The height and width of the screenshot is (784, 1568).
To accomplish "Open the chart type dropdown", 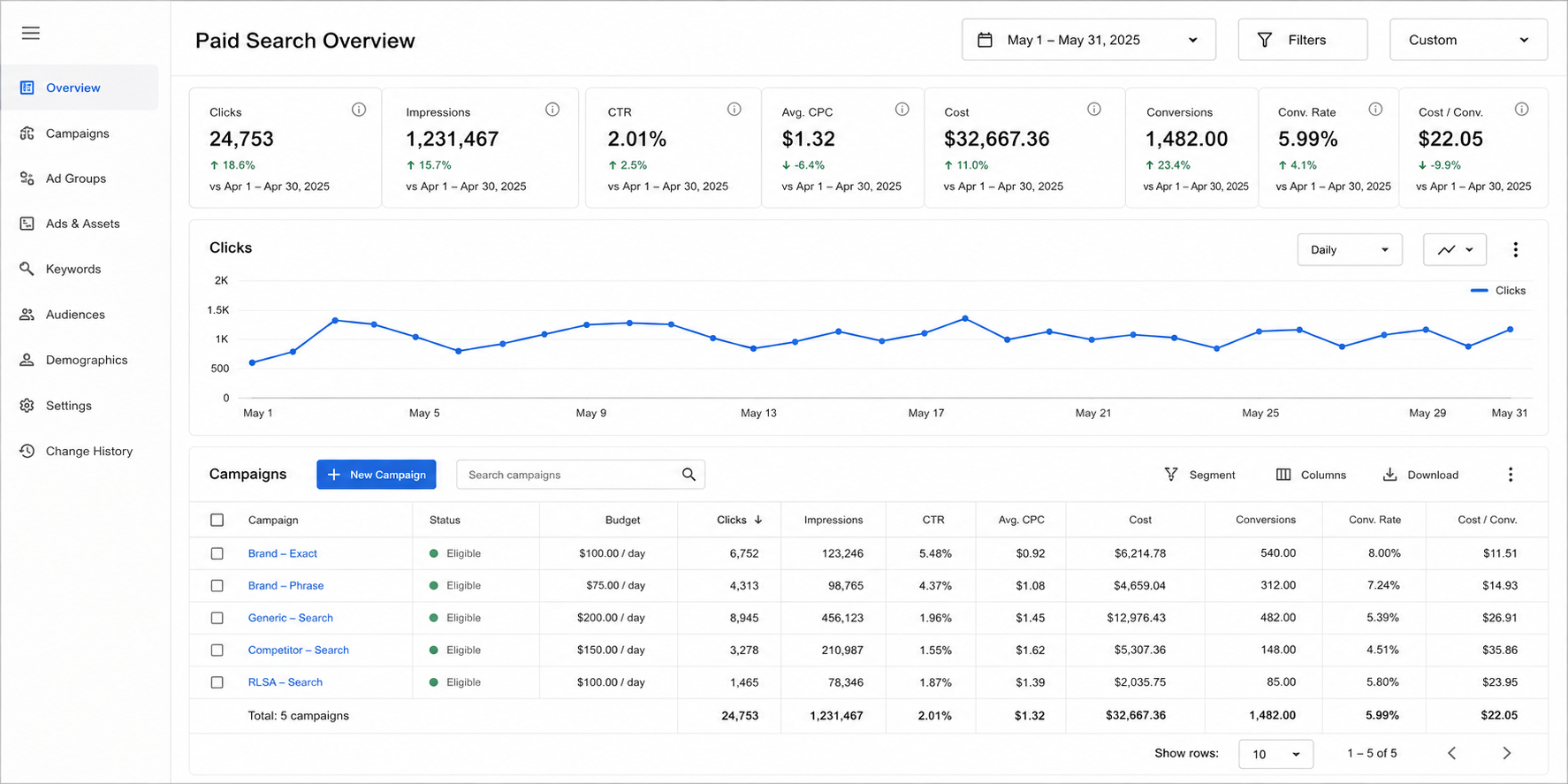I will (x=1455, y=250).
